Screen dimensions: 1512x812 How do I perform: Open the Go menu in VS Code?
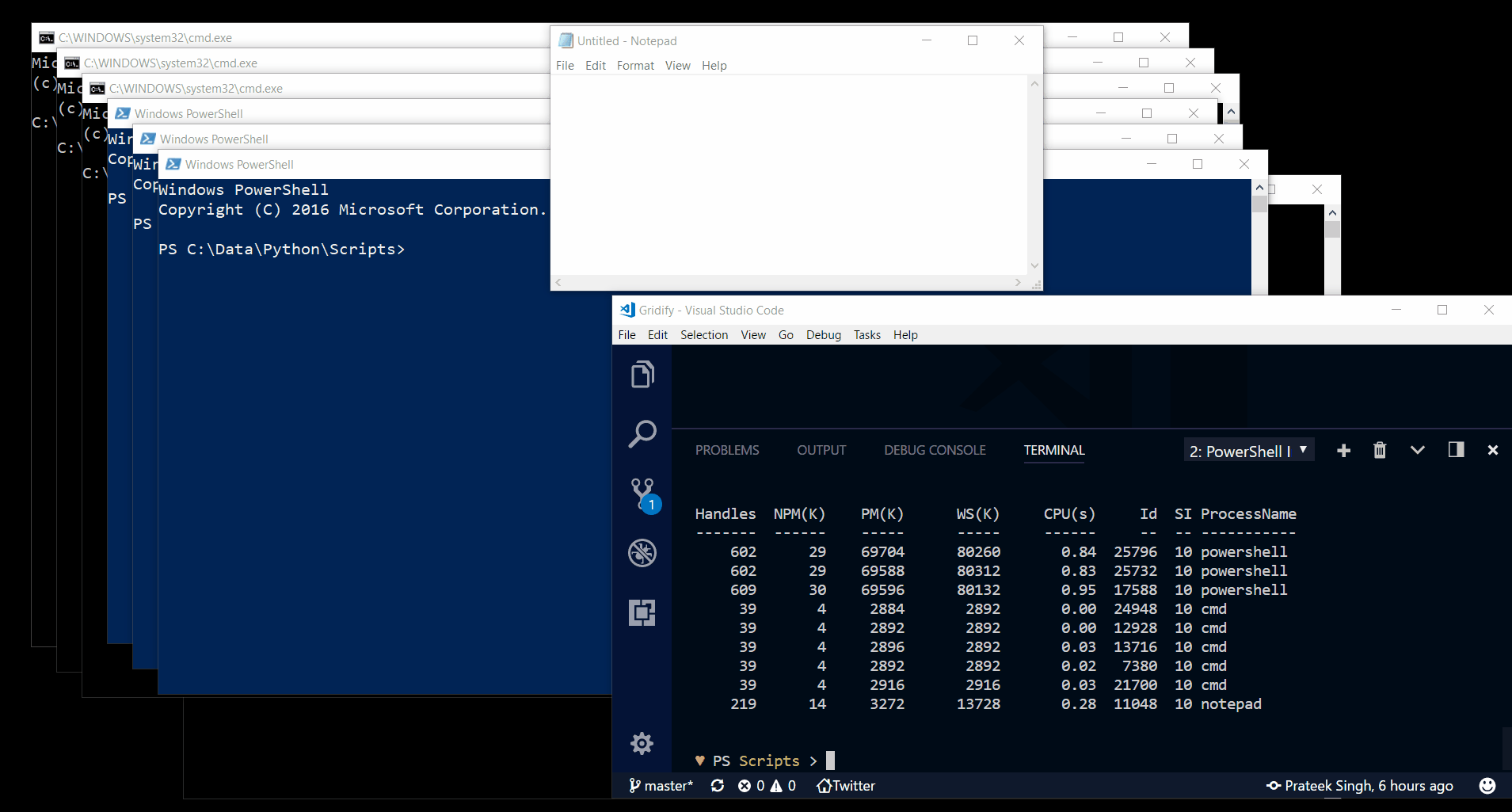(786, 335)
